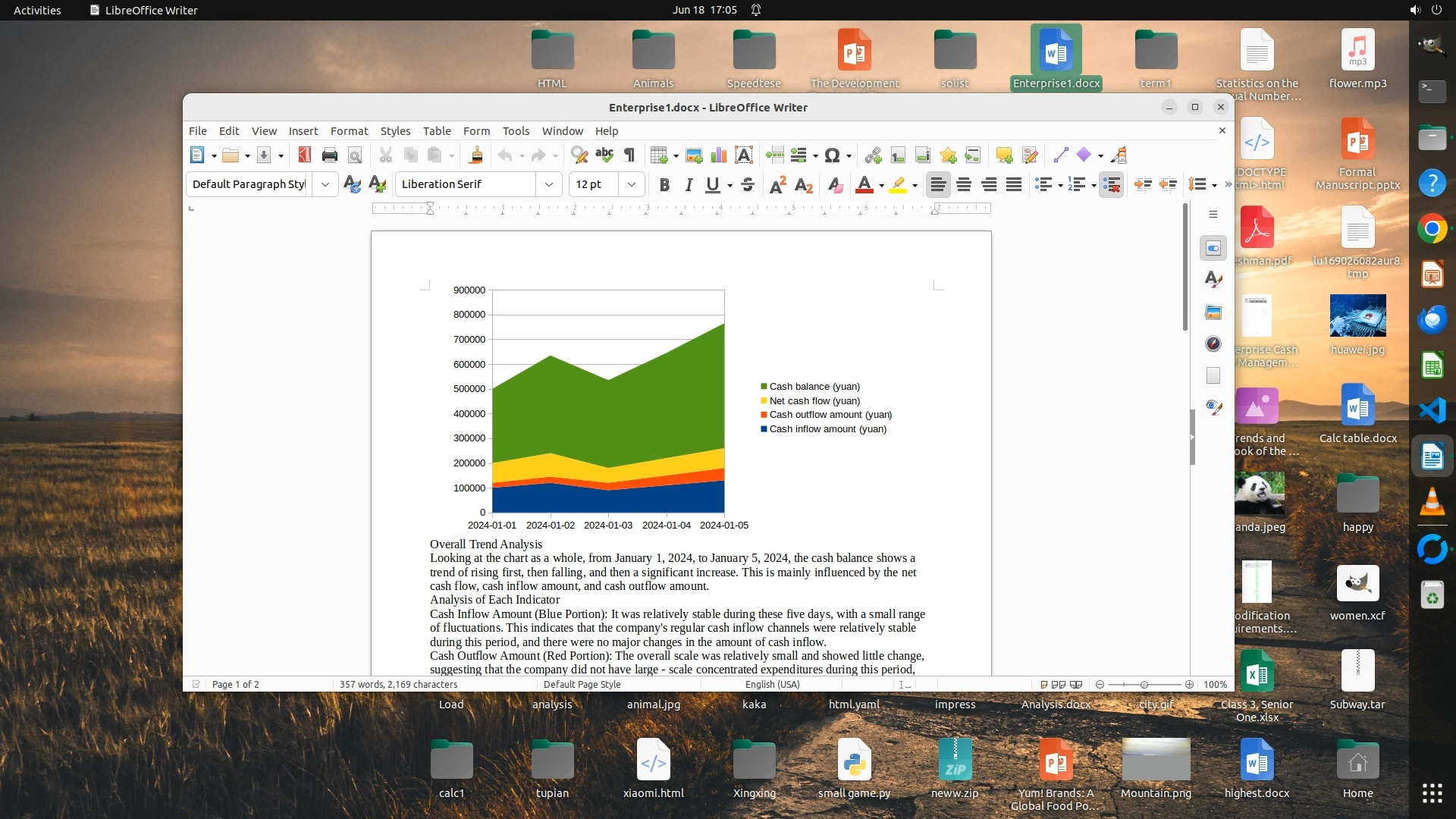Open Google Chrome from the dock
Viewport: 1456px width, 819px height.
(x=1432, y=229)
